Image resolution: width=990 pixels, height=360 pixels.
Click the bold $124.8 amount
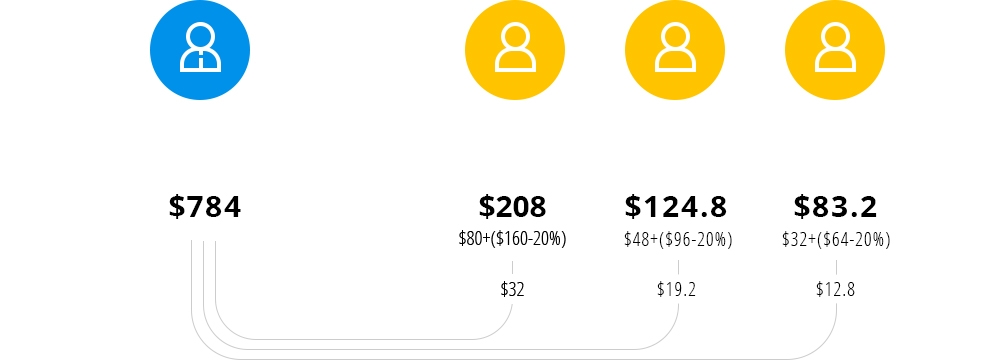[676, 207]
